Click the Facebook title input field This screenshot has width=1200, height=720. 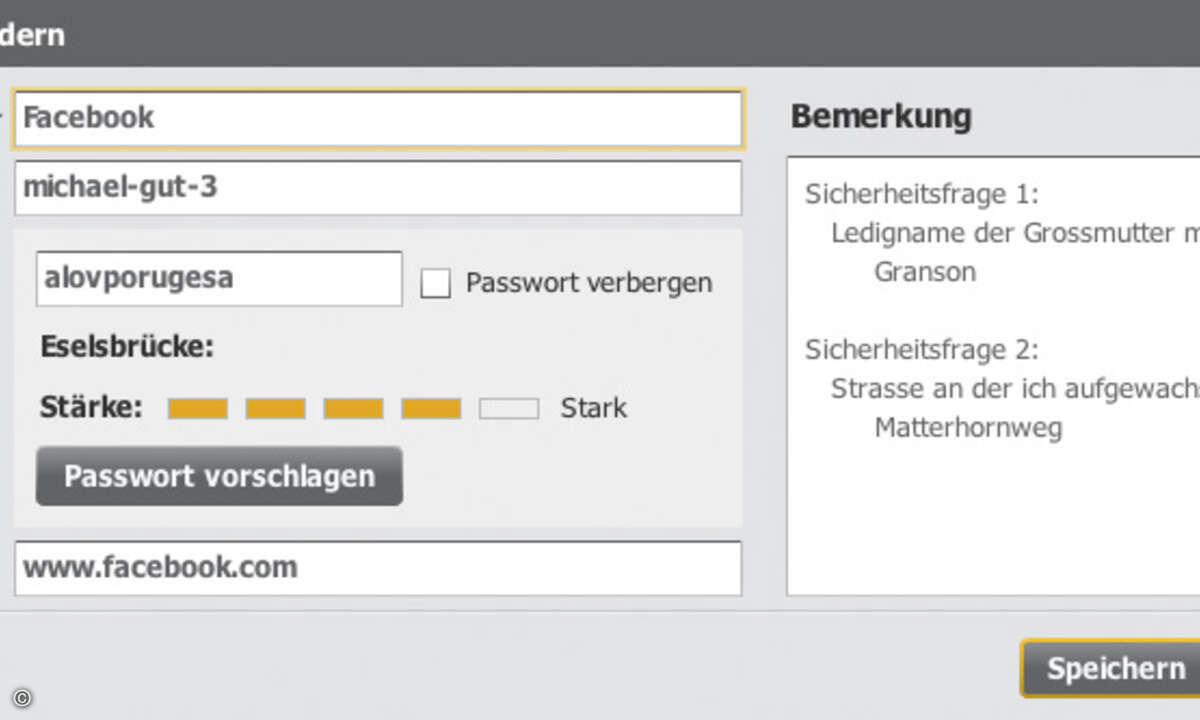coord(378,118)
